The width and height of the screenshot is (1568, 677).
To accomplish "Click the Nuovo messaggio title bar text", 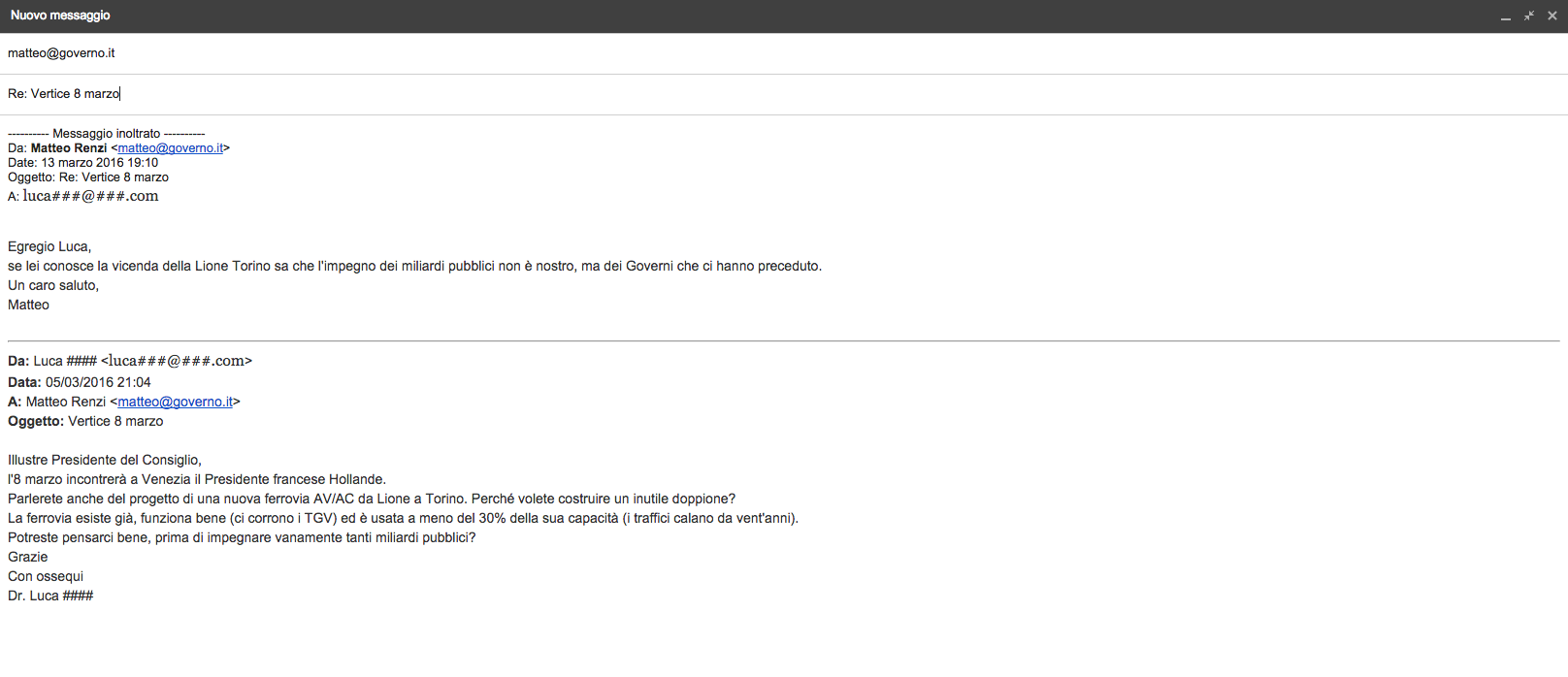I will [x=60, y=16].
